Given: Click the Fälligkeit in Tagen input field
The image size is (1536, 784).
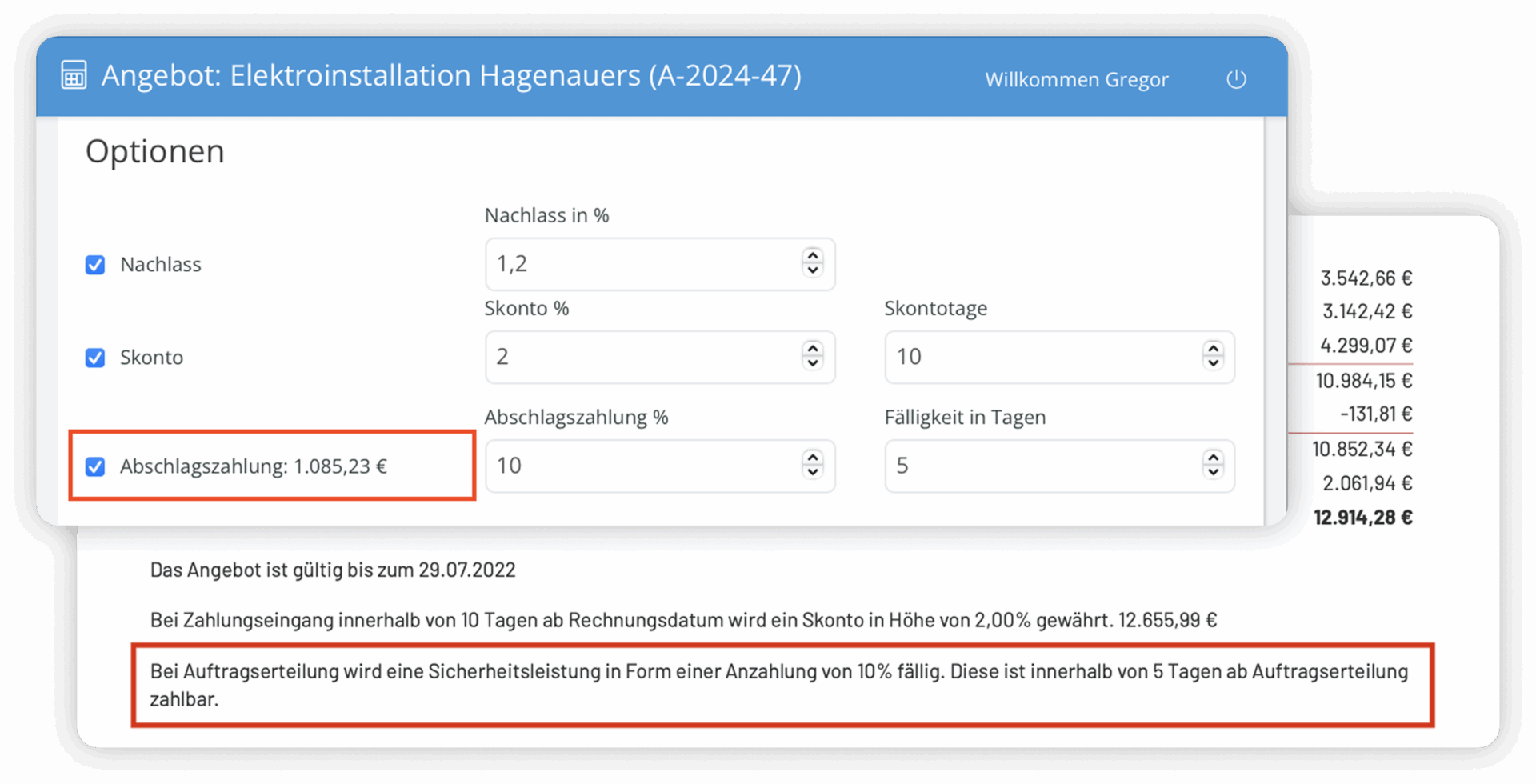Looking at the screenshot, I should tap(1059, 466).
